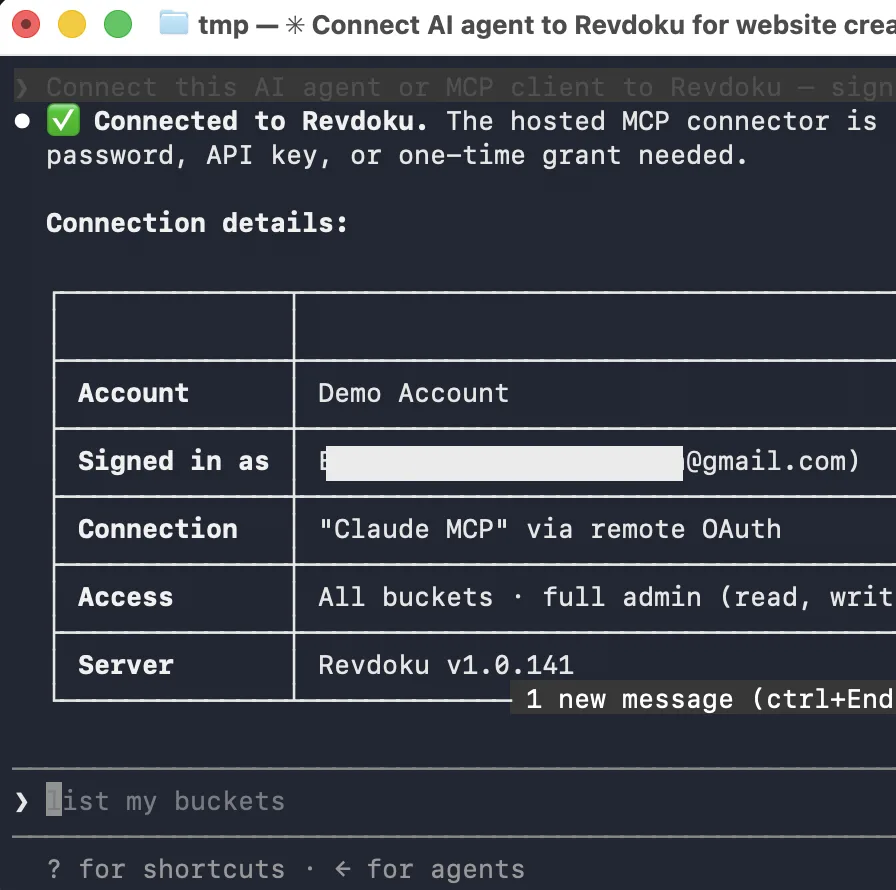Click 'for agents' hint in footer
Viewport: 896px width, 890px height.
[446, 869]
